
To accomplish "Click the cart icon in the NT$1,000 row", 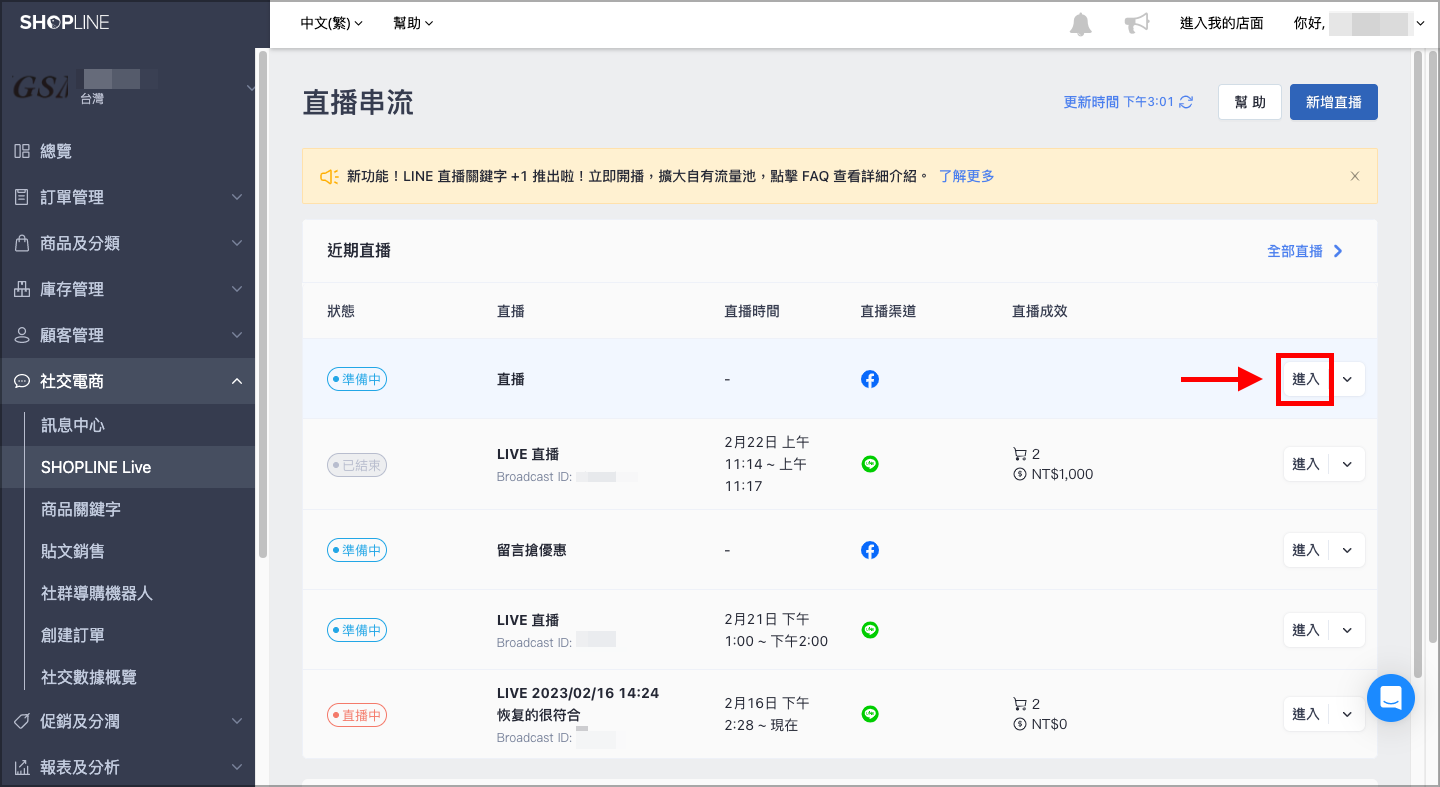I will click(x=1020, y=454).
